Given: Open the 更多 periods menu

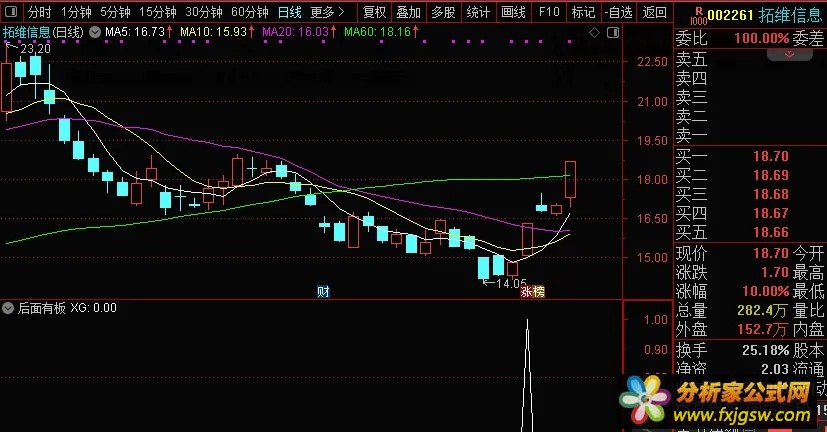Looking at the screenshot, I should [x=327, y=12].
